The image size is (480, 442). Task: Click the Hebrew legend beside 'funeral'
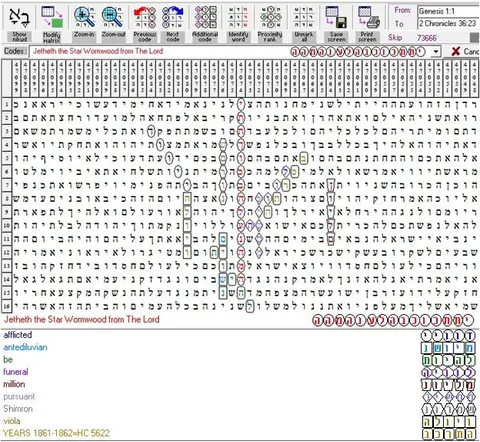tap(448, 373)
